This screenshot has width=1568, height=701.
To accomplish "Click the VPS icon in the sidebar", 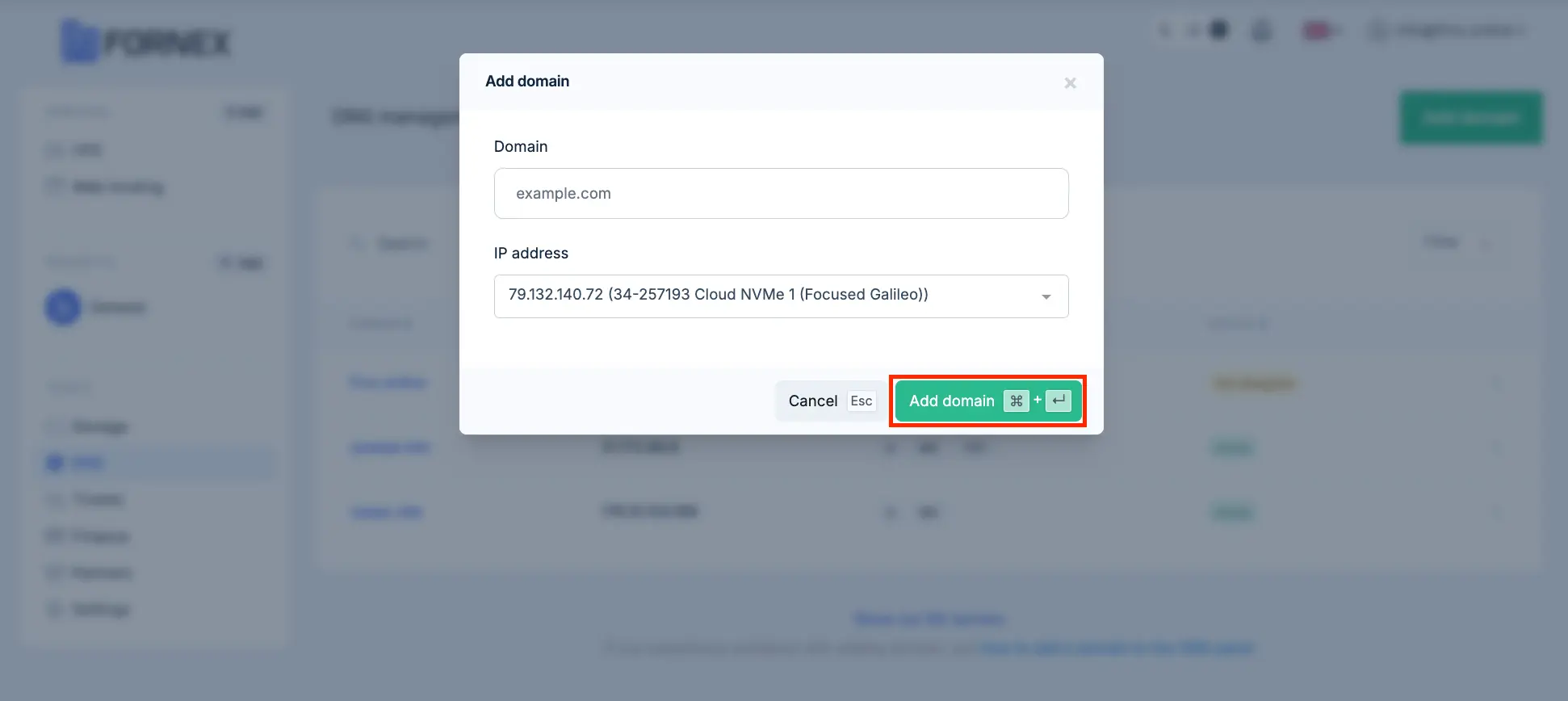I will pos(55,150).
